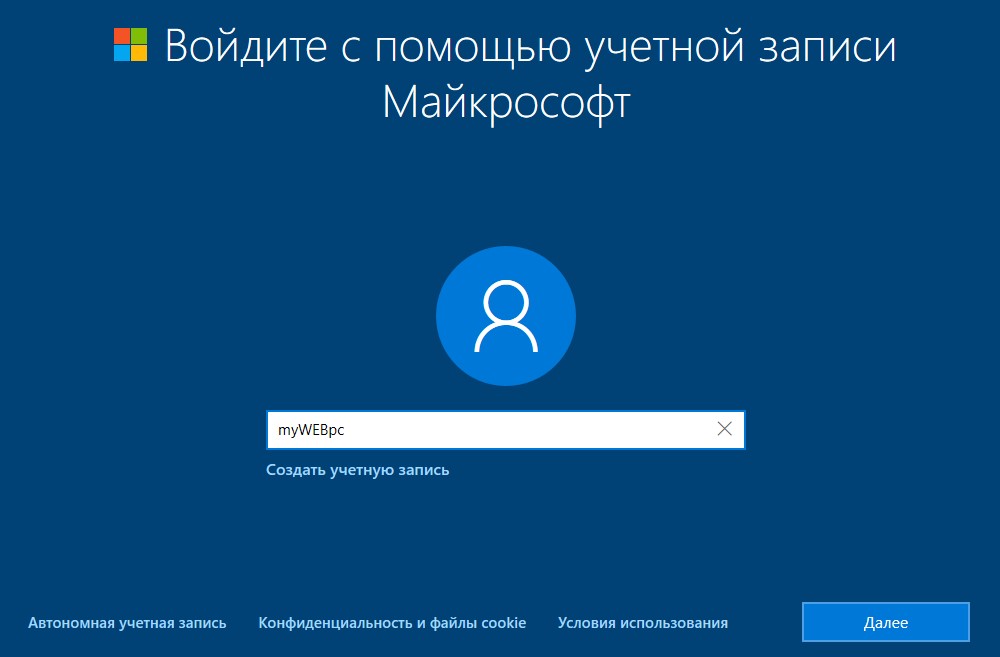Click the user avatar circle icon
The image size is (1000, 657).
(506, 316)
